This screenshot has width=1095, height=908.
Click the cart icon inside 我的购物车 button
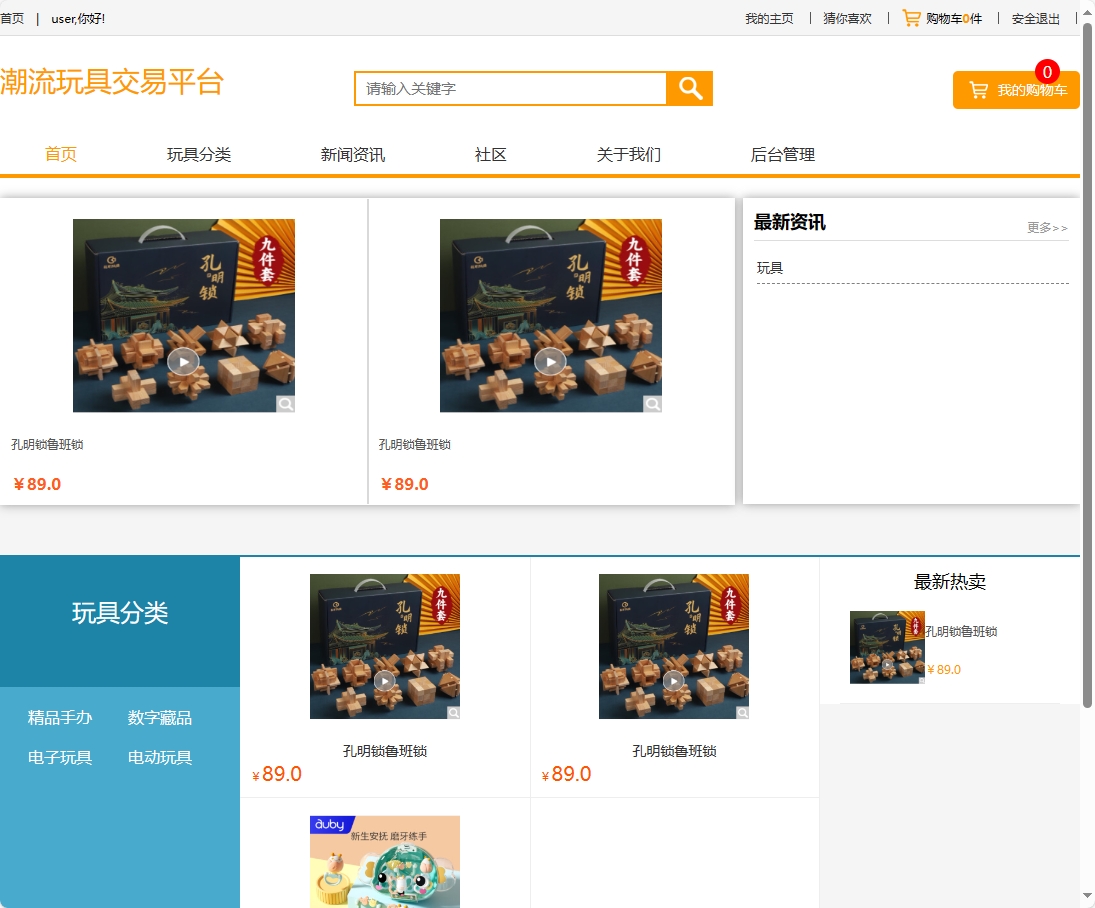(x=978, y=89)
